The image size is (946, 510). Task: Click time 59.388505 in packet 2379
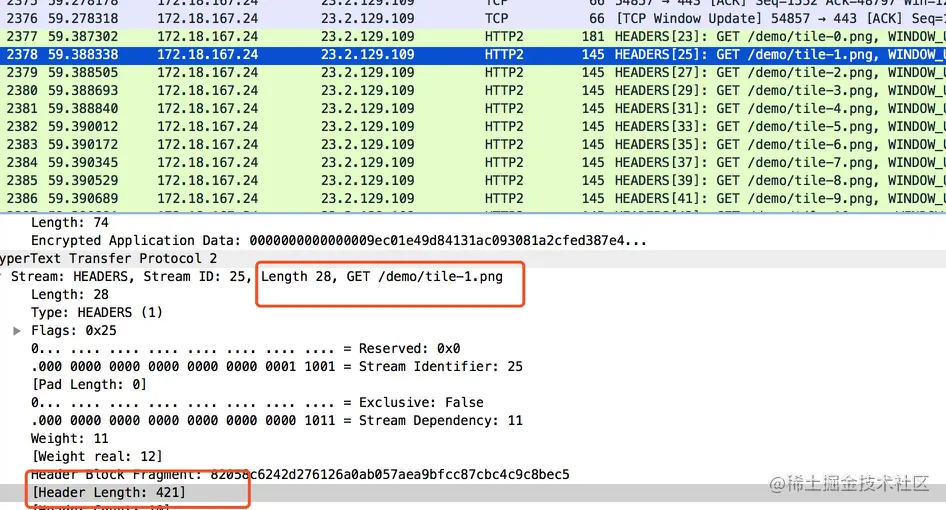83,73
